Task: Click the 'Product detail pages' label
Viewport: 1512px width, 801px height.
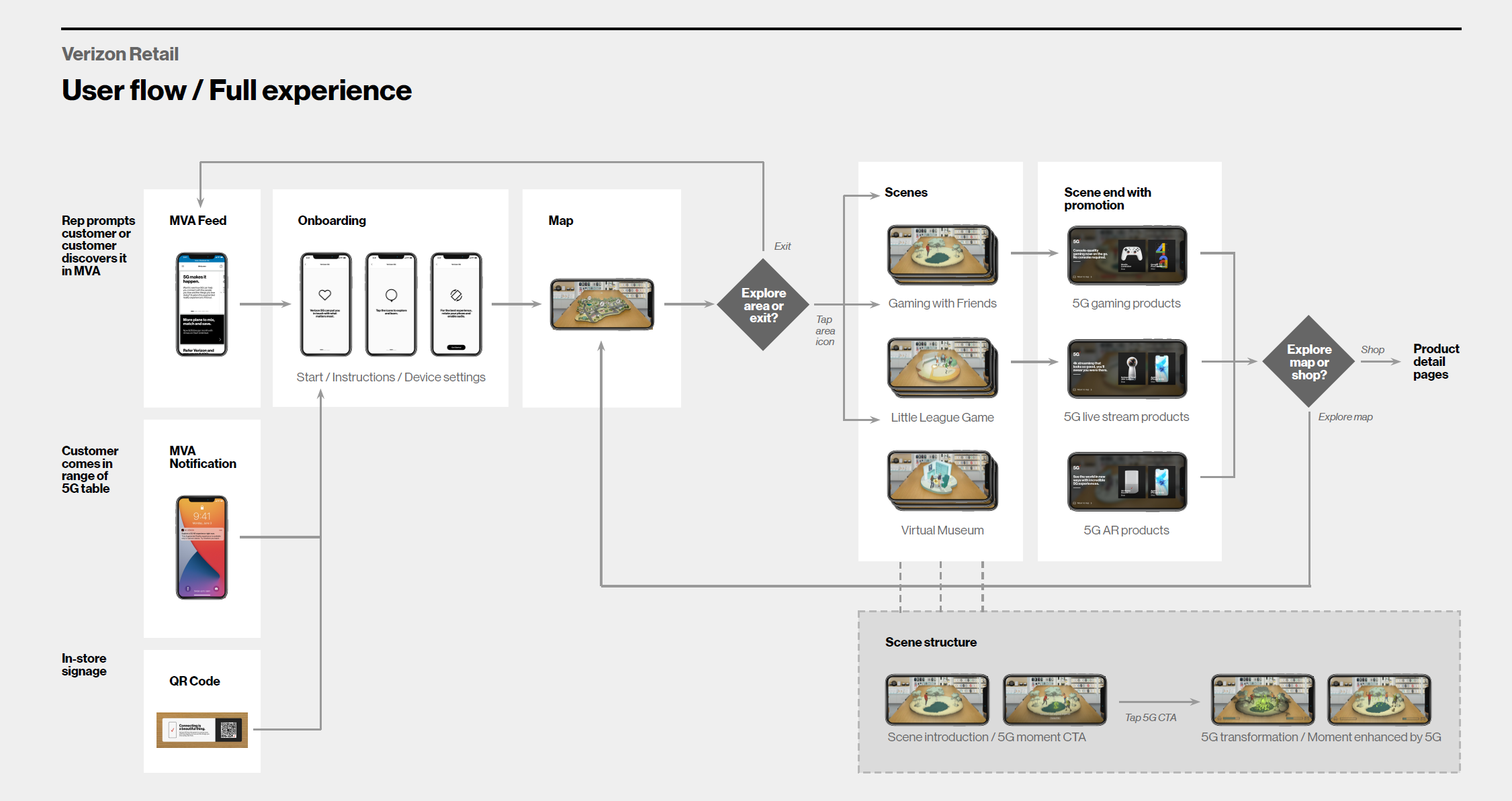Action: 1435,362
